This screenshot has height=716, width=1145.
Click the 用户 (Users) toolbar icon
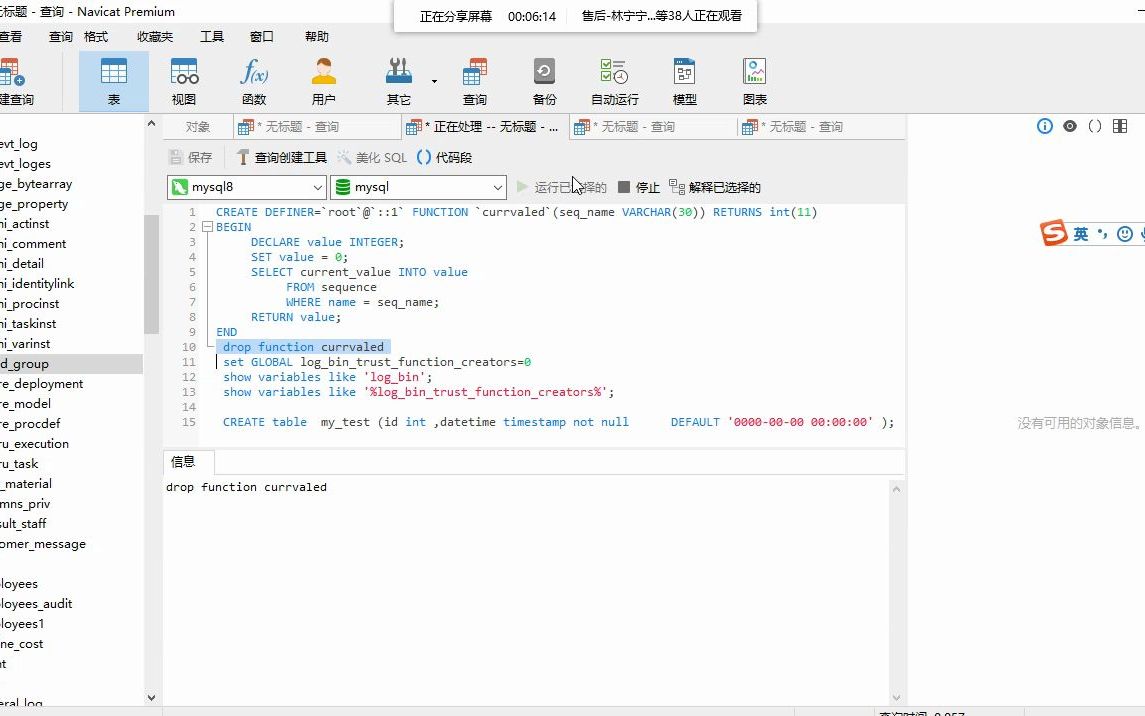coord(323,80)
